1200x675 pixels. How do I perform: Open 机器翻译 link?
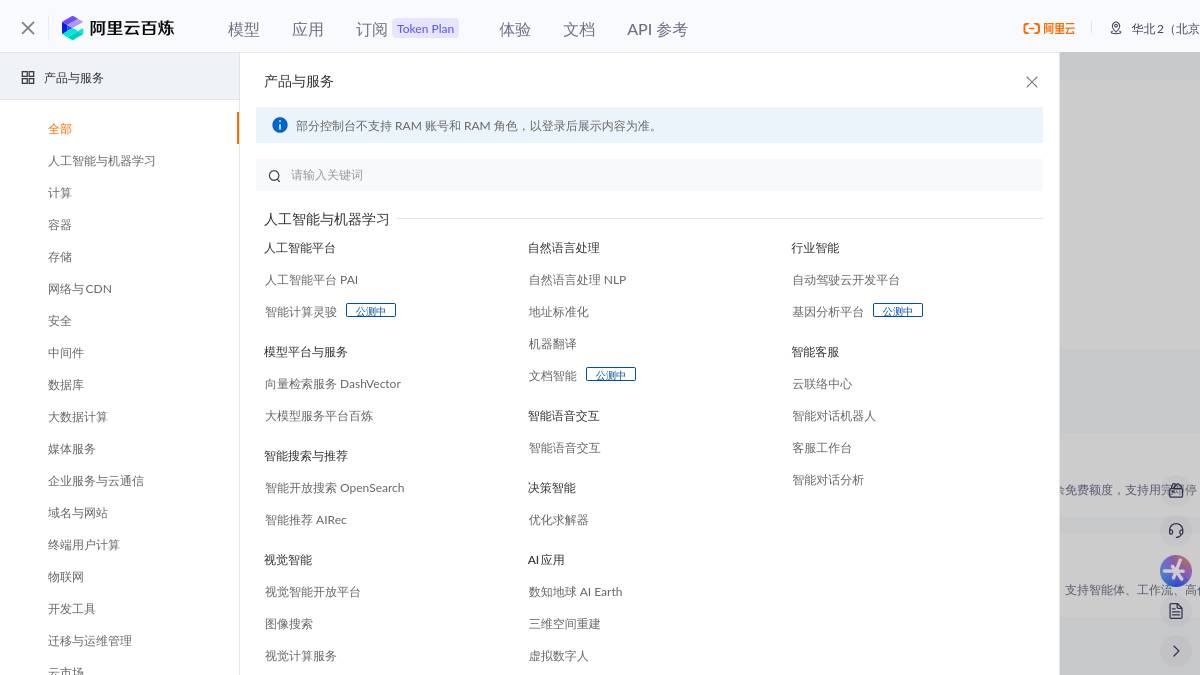(553, 344)
